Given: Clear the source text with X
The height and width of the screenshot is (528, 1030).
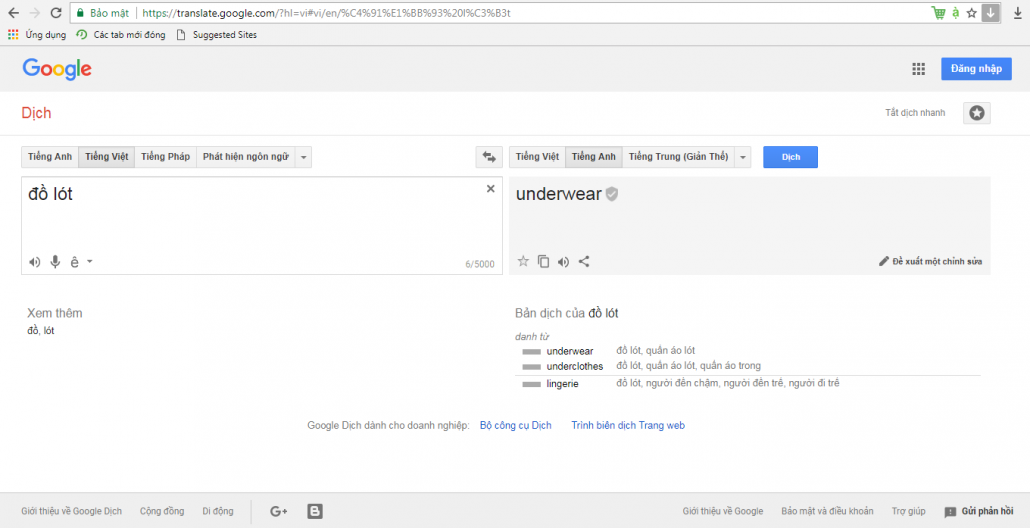Looking at the screenshot, I should [490, 189].
